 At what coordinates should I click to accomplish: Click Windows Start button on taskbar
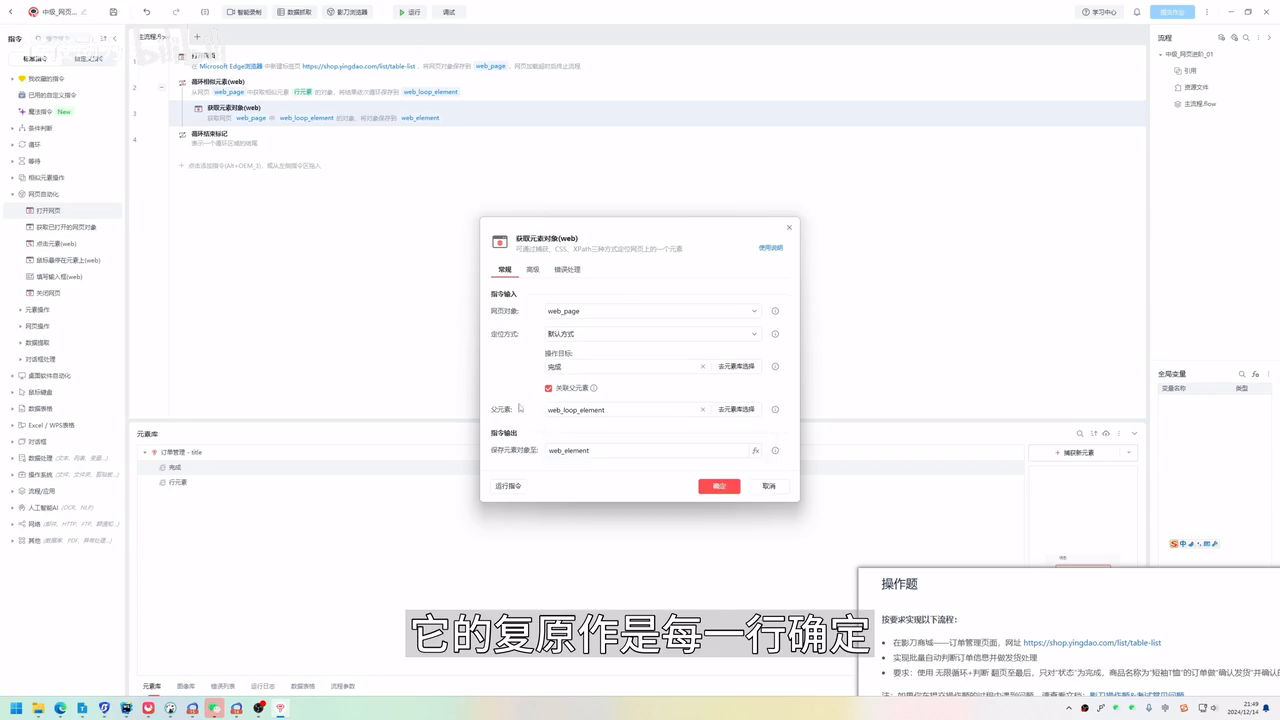click(16, 708)
